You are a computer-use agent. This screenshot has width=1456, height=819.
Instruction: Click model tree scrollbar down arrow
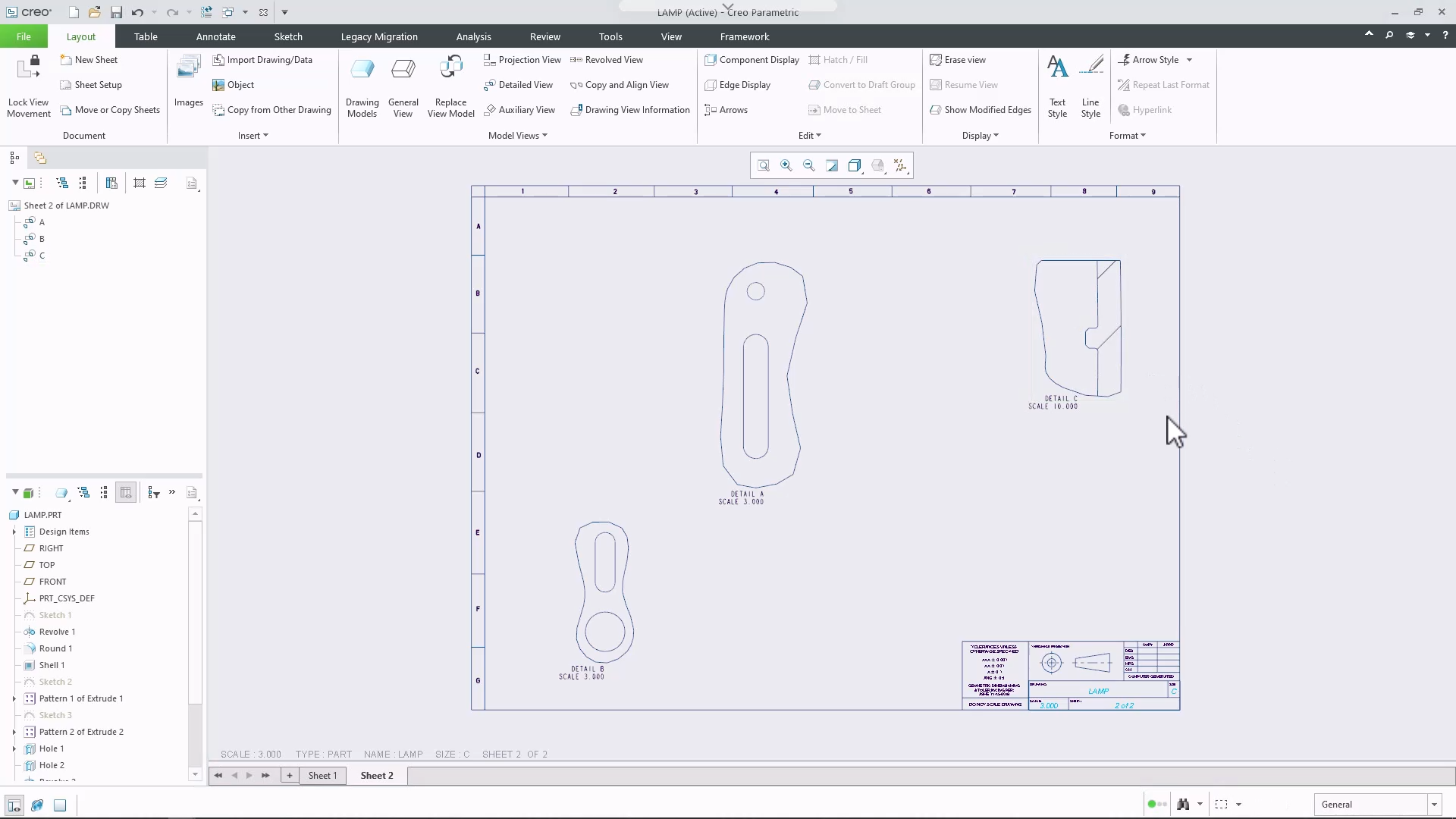point(195,774)
